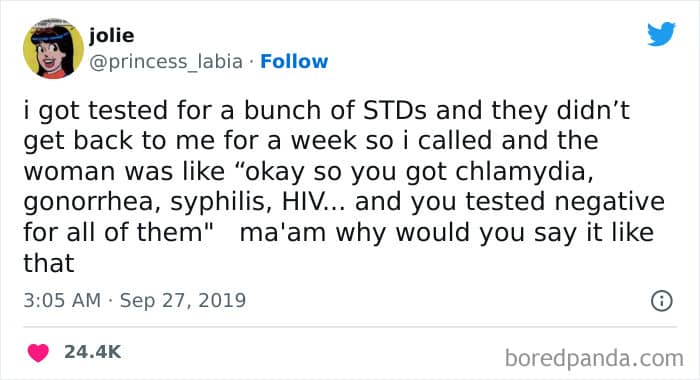Click the text "get back to me for a week"

pos(190,140)
